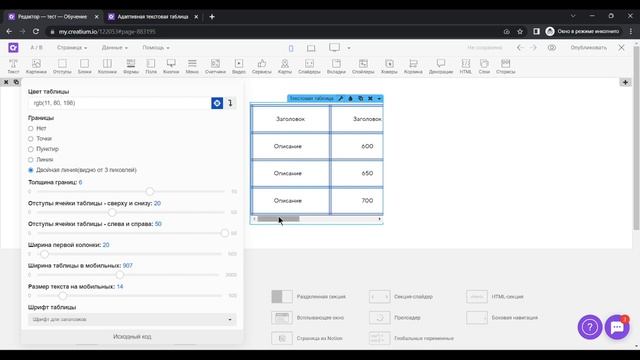Pick the Декорации toolbar icon
This screenshot has width=640, height=360.
click(x=441, y=66)
